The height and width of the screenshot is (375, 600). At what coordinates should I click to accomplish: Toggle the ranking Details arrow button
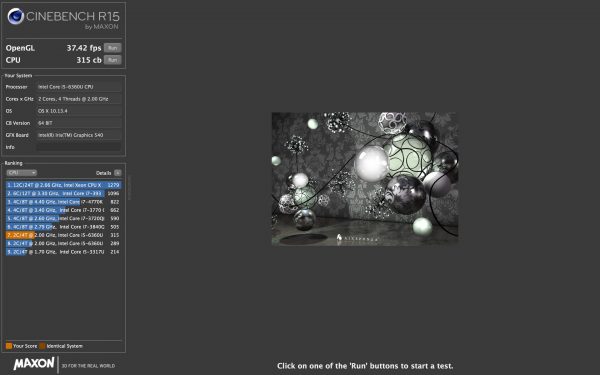117,173
